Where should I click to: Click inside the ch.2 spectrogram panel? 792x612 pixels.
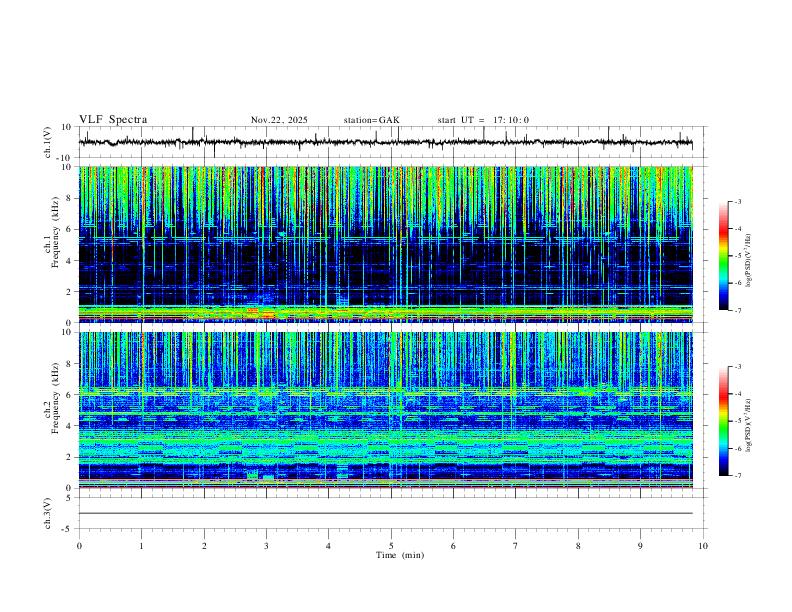click(385, 410)
